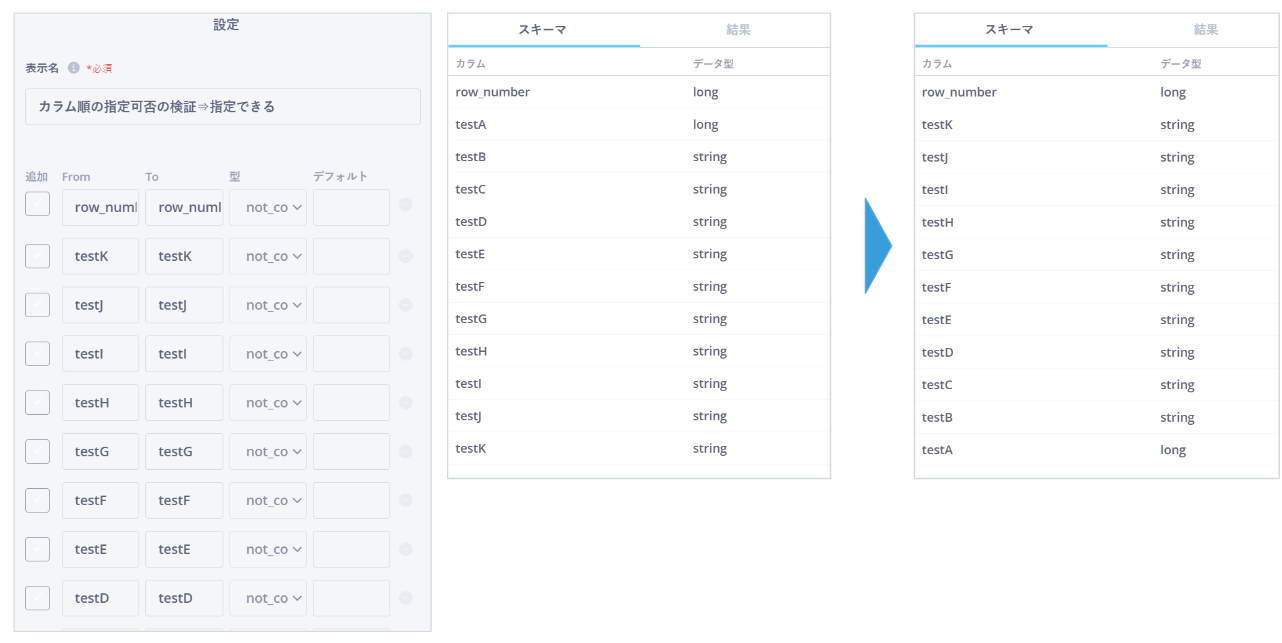Viewport: 1282px width, 643px height.
Task: Toggle the 追加 checkbox for testJ
Action: [x=37, y=304]
